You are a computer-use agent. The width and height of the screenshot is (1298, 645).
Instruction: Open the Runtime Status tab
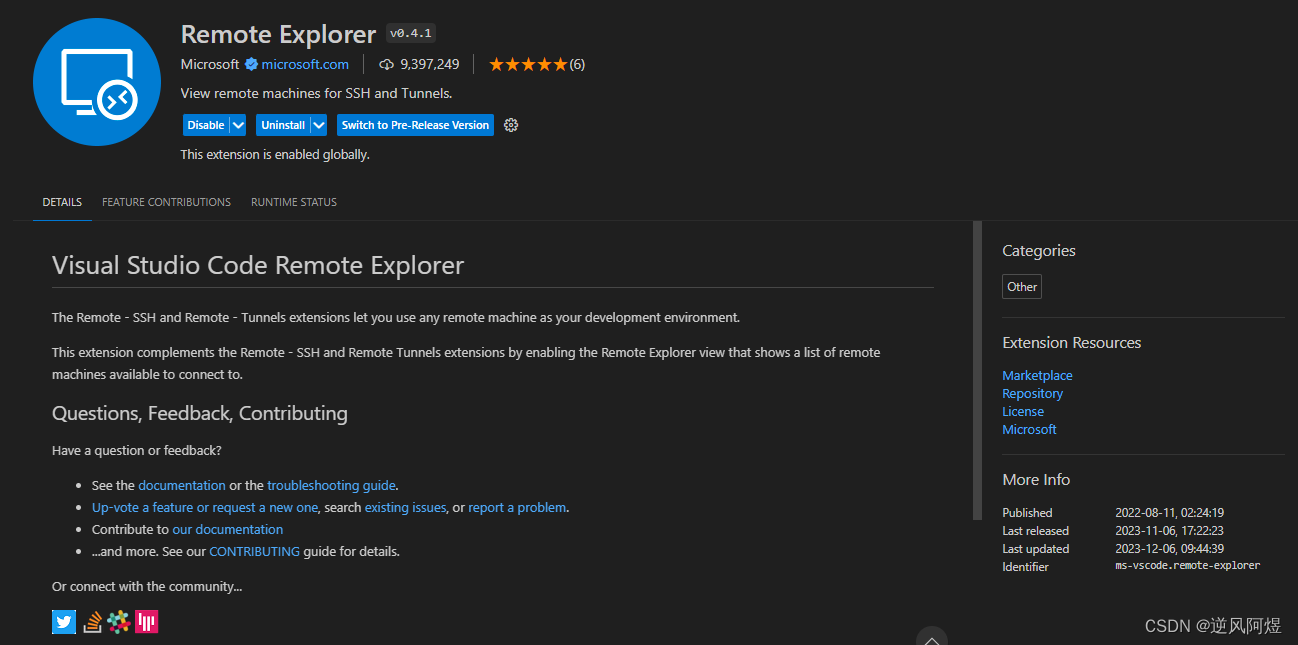click(294, 202)
